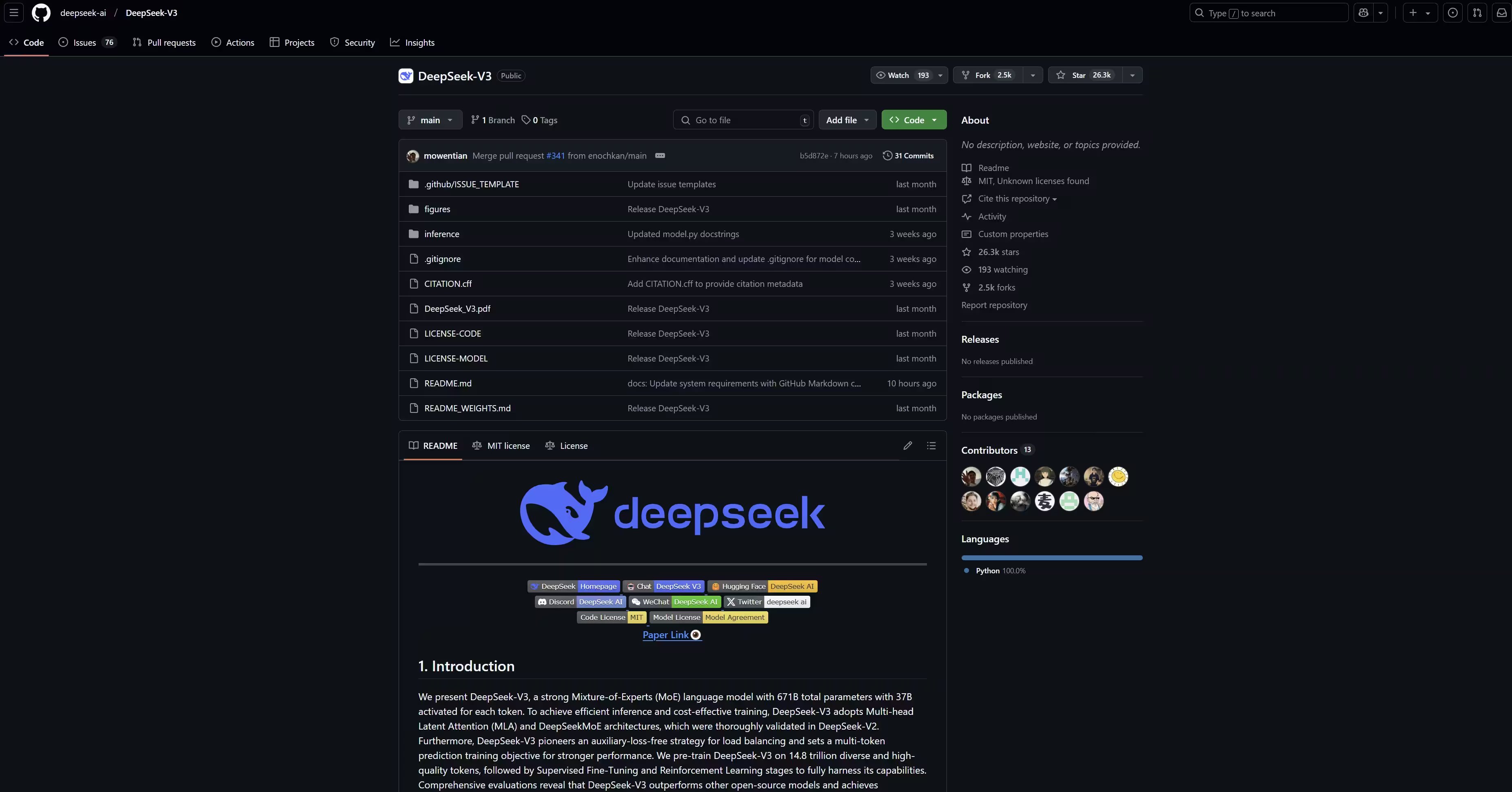Open the create new plus dropdown
Screen dimensions: 1512x792
tap(1420, 12)
